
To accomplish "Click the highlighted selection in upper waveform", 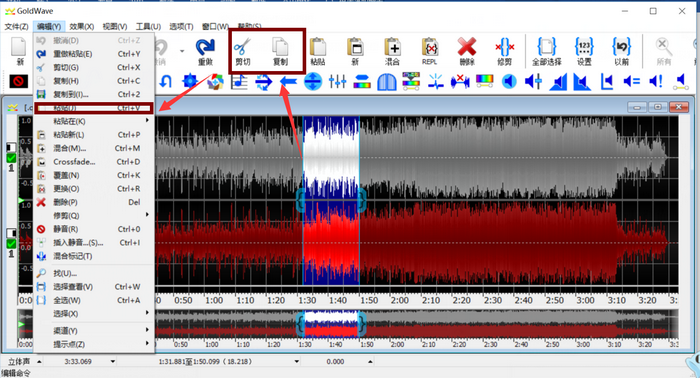I will [331, 157].
